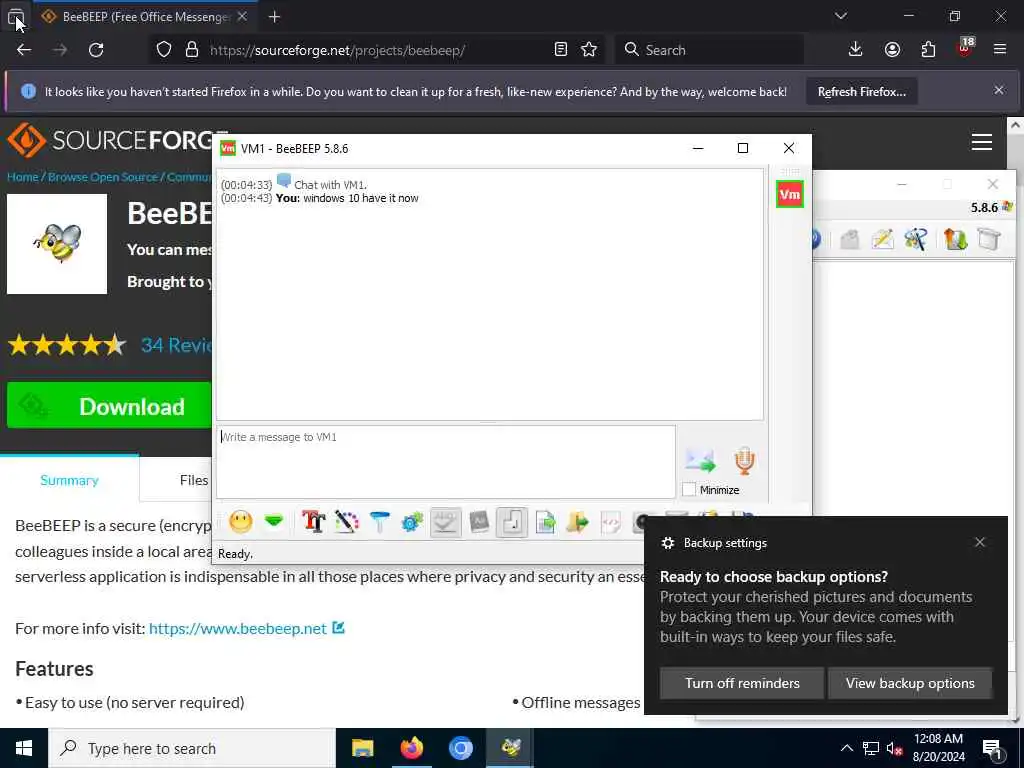Click the BeeBEEP bee project thumbnail
The image size is (1024, 768).
pyautogui.click(x=57, y=244)
